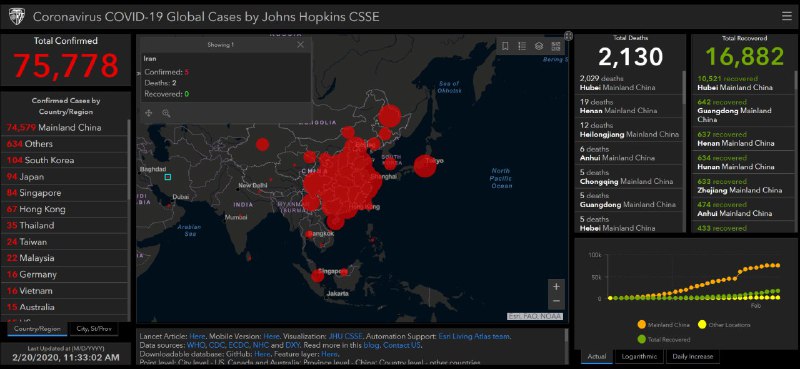800x369 pixels.
Task: Open the map Legend list icon
Action: coord(522,46)
